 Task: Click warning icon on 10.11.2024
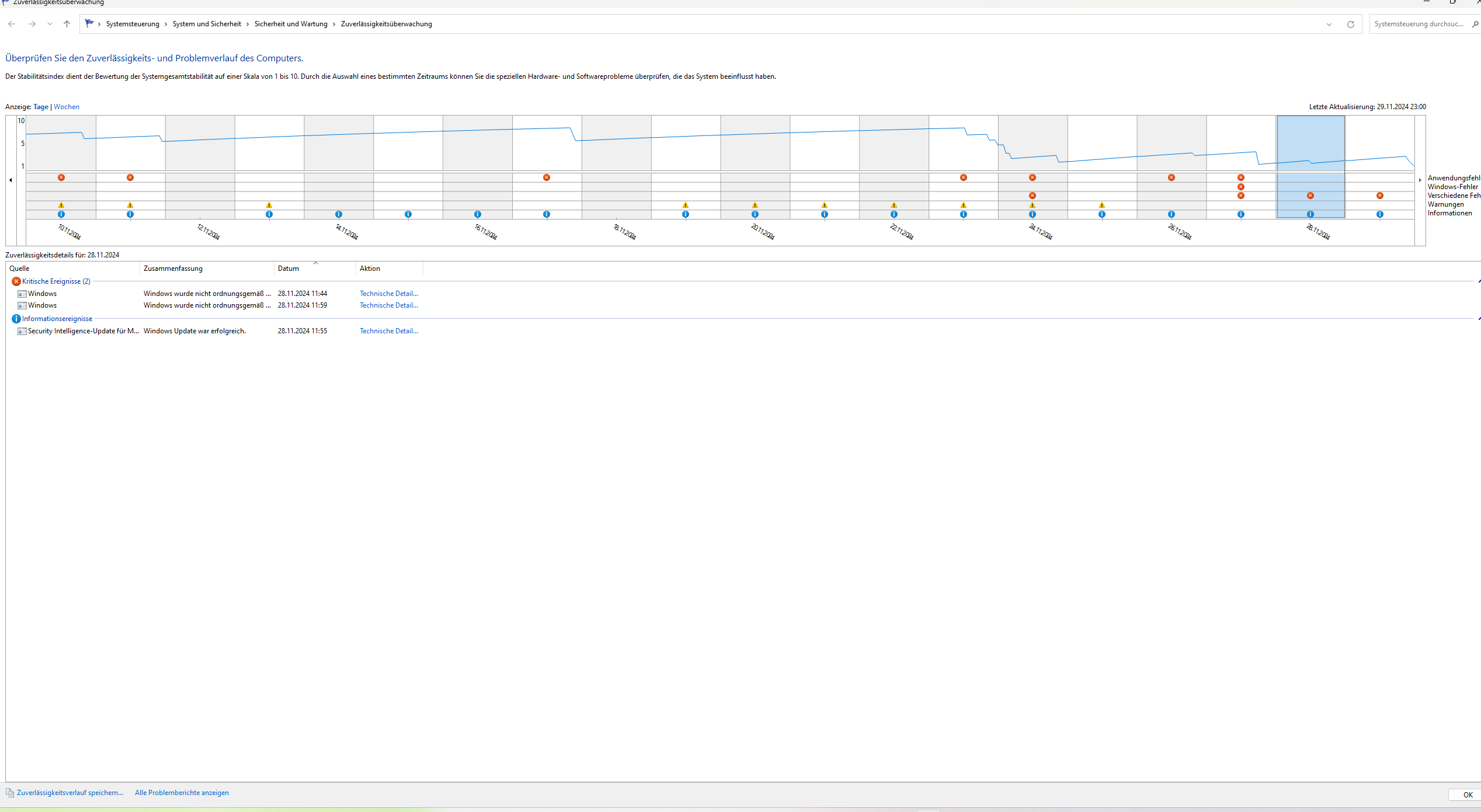(61, 205)
